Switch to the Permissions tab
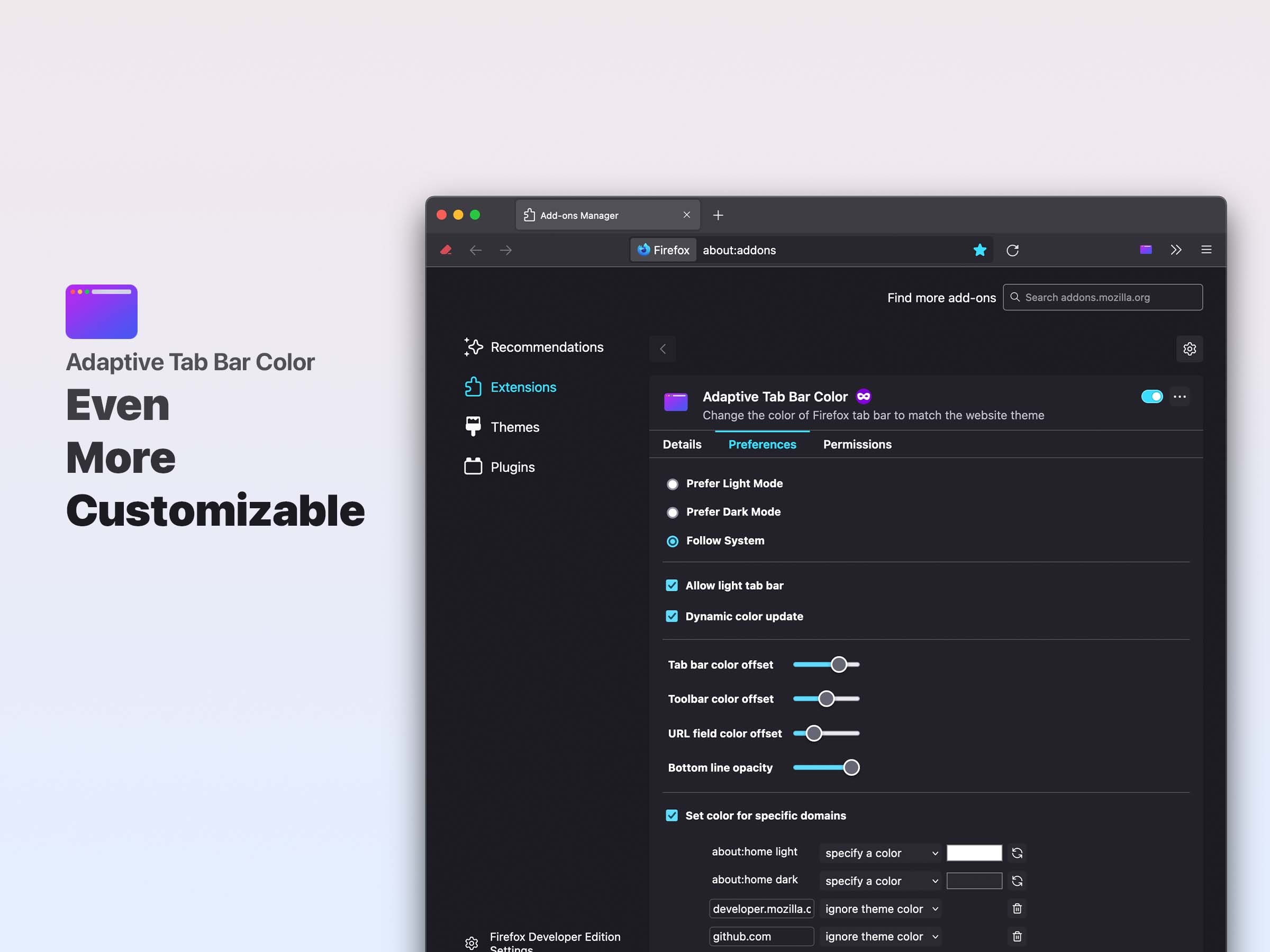The height and width of the screenshot is (952, 1270). pos(857,444)
